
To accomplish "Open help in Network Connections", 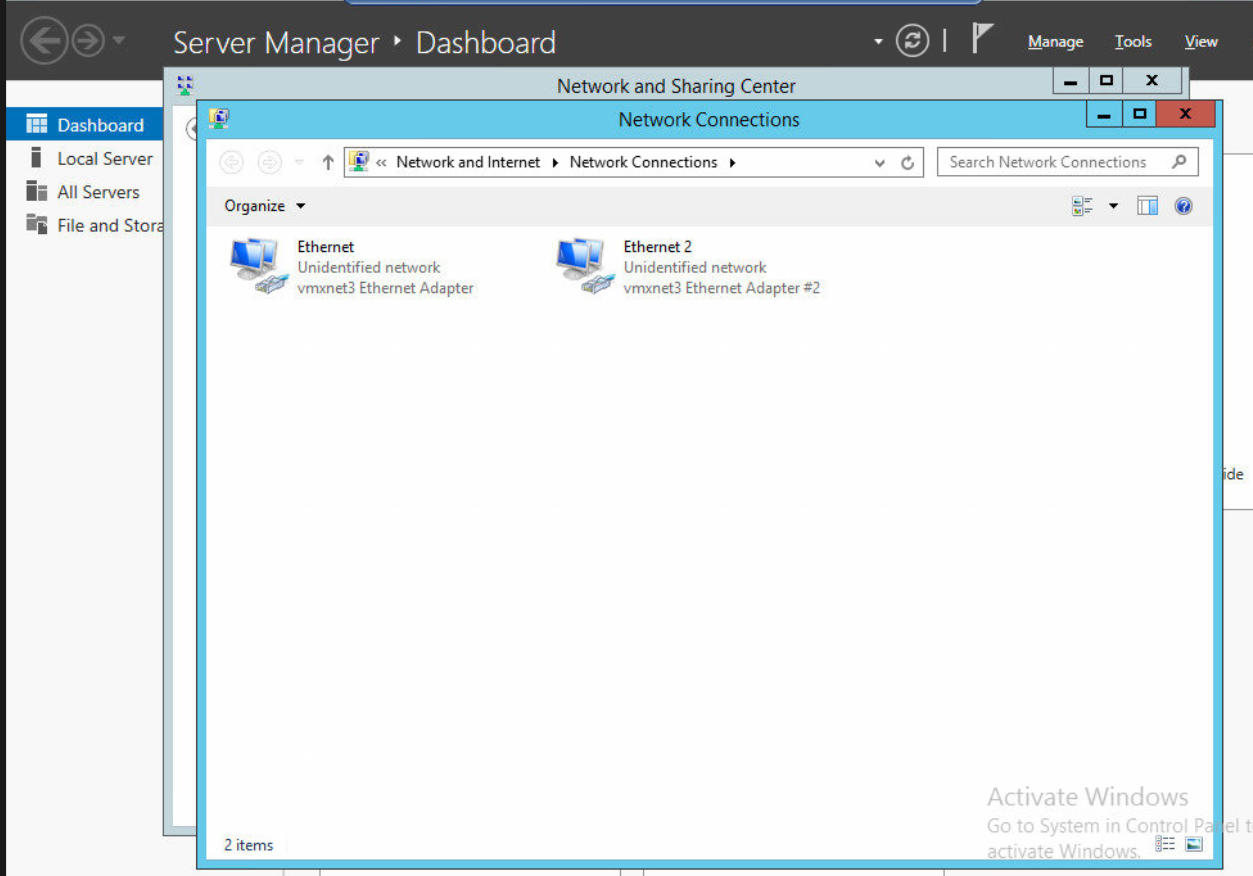I will [1183, 206].
